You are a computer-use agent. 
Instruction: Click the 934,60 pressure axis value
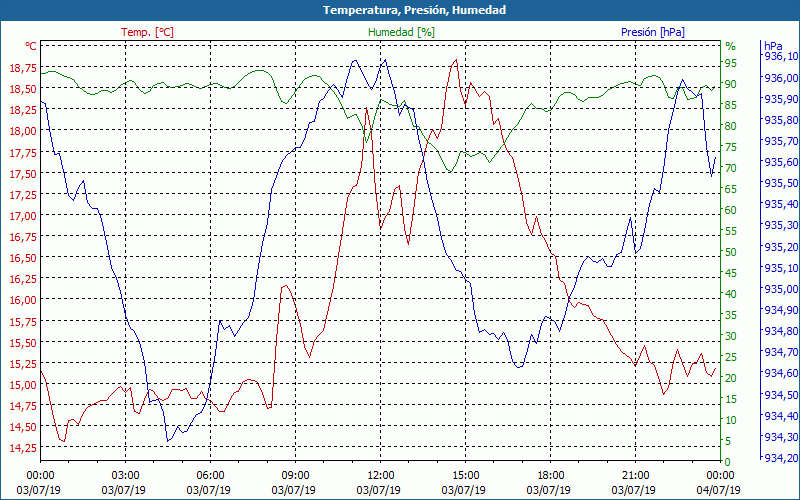tap(782, 373)
